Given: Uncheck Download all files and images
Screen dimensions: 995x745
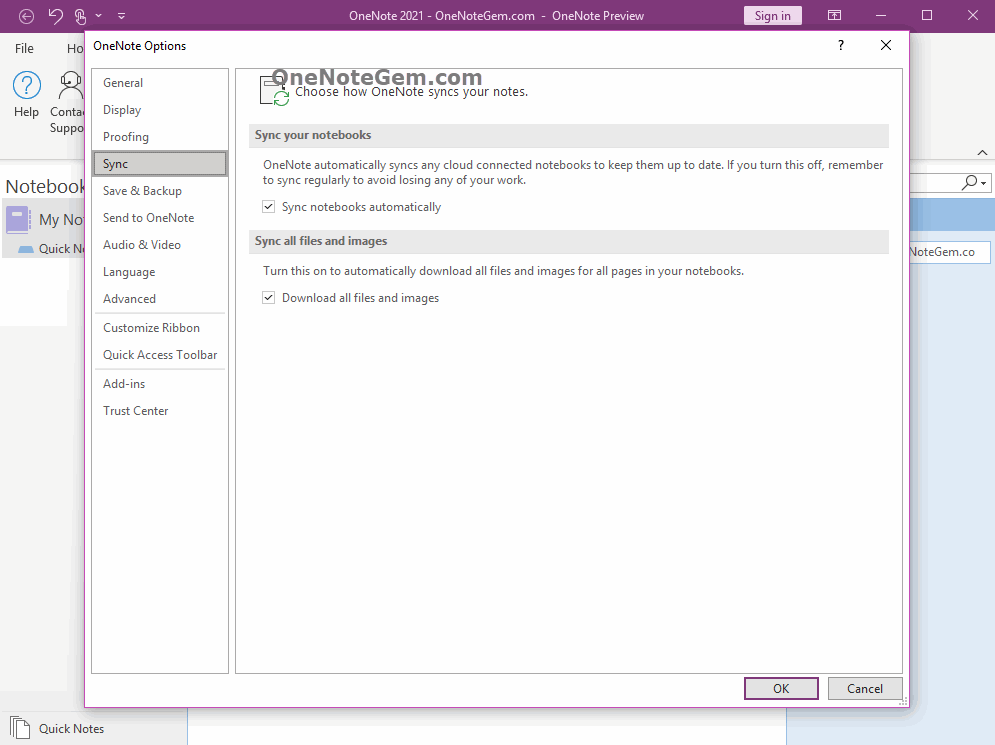Looking at the screenshot, I should tap(268, 298).
